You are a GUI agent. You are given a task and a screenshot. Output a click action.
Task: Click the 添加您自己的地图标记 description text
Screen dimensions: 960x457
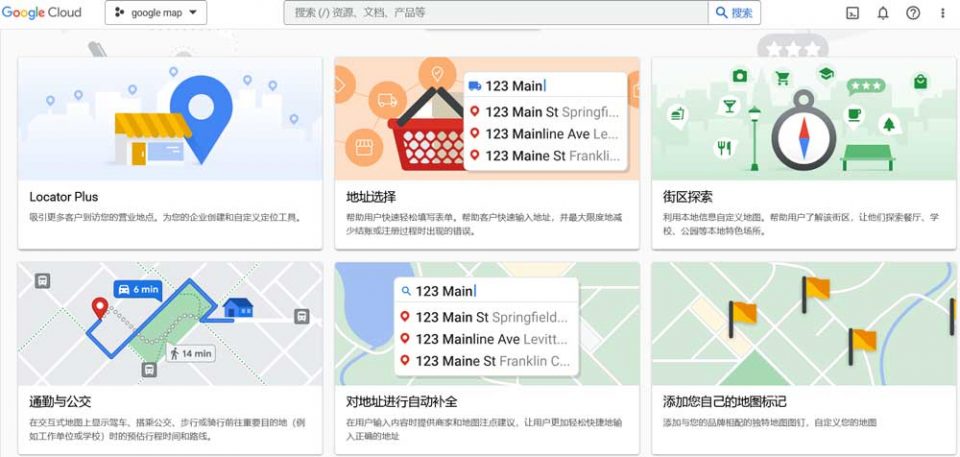(x=770, y=423)
